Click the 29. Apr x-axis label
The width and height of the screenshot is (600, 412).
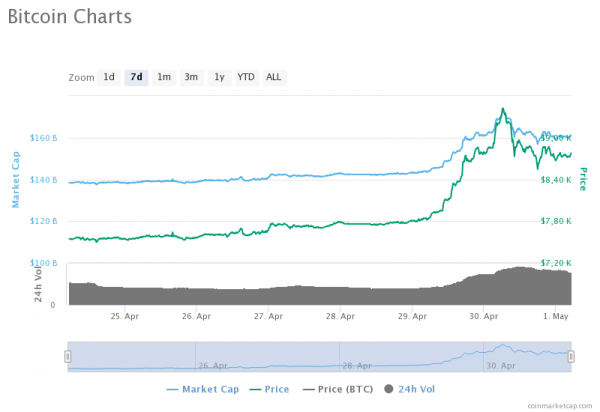pyautogui.click(x=412, y=316)
